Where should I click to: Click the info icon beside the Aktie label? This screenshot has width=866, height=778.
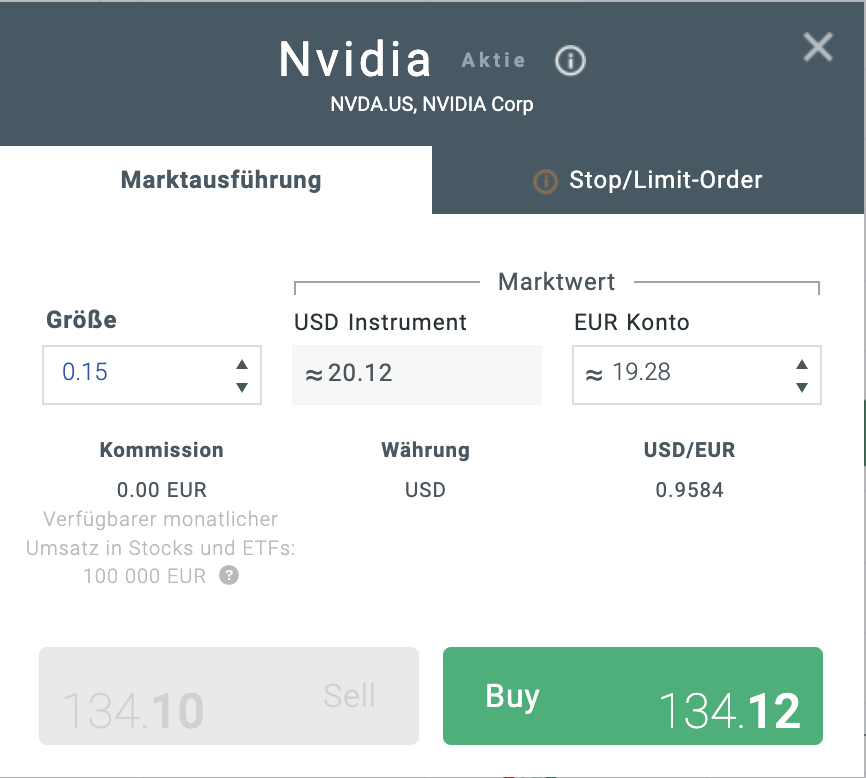point(569,61)
